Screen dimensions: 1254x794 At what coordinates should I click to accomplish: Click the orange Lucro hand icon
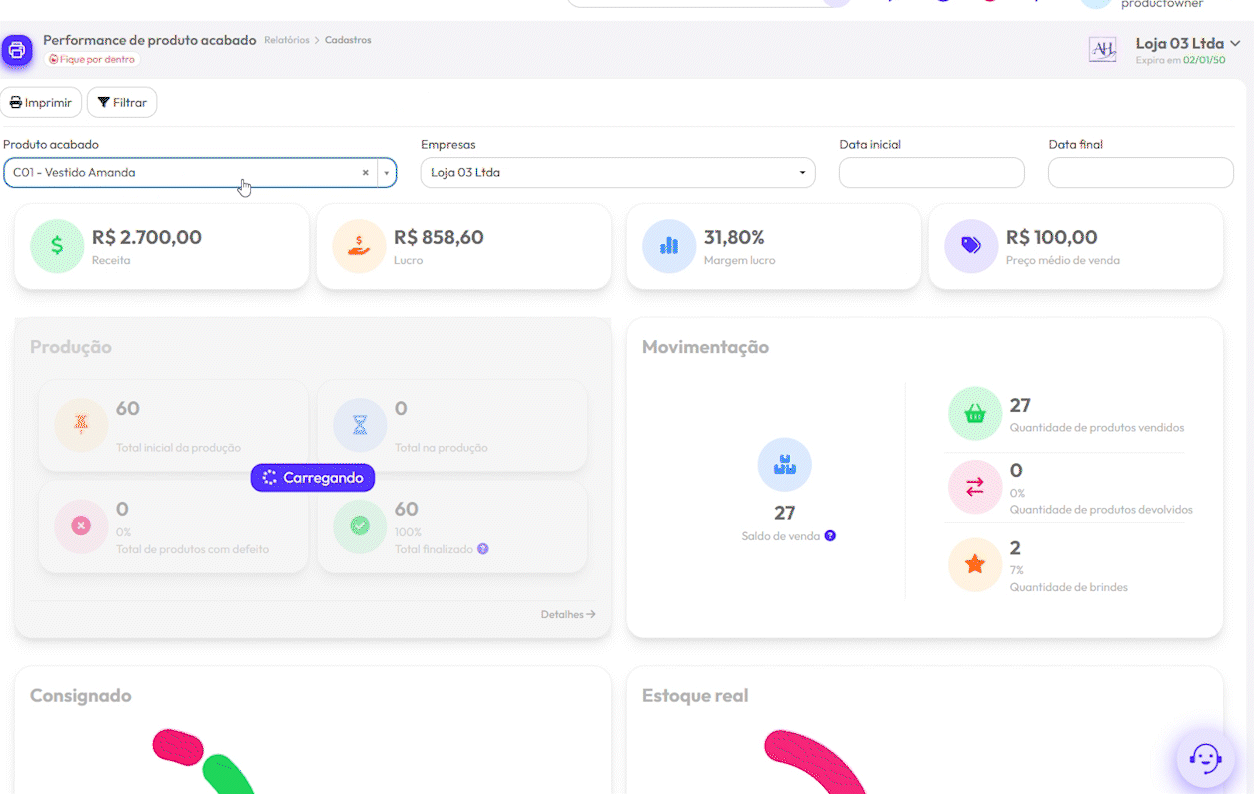[359, 246]
